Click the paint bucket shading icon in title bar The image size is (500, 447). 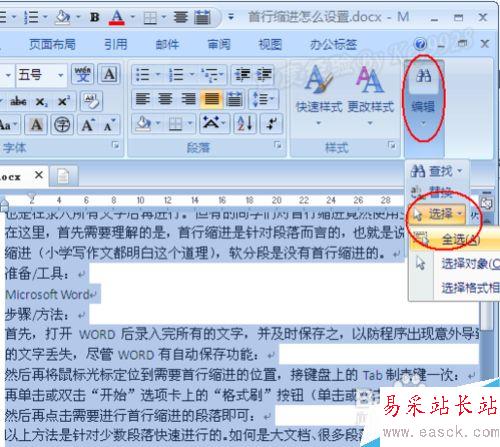click(63, 17)
